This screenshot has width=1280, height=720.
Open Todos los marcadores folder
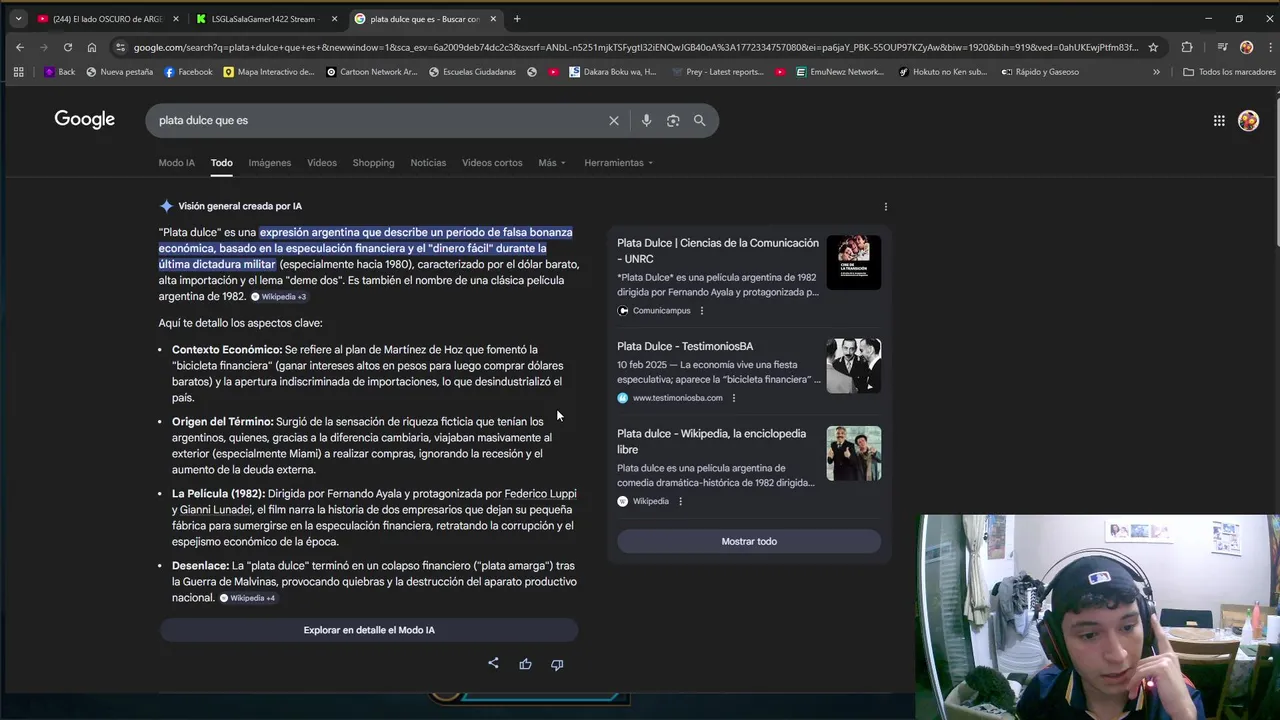coord(1229,72)
